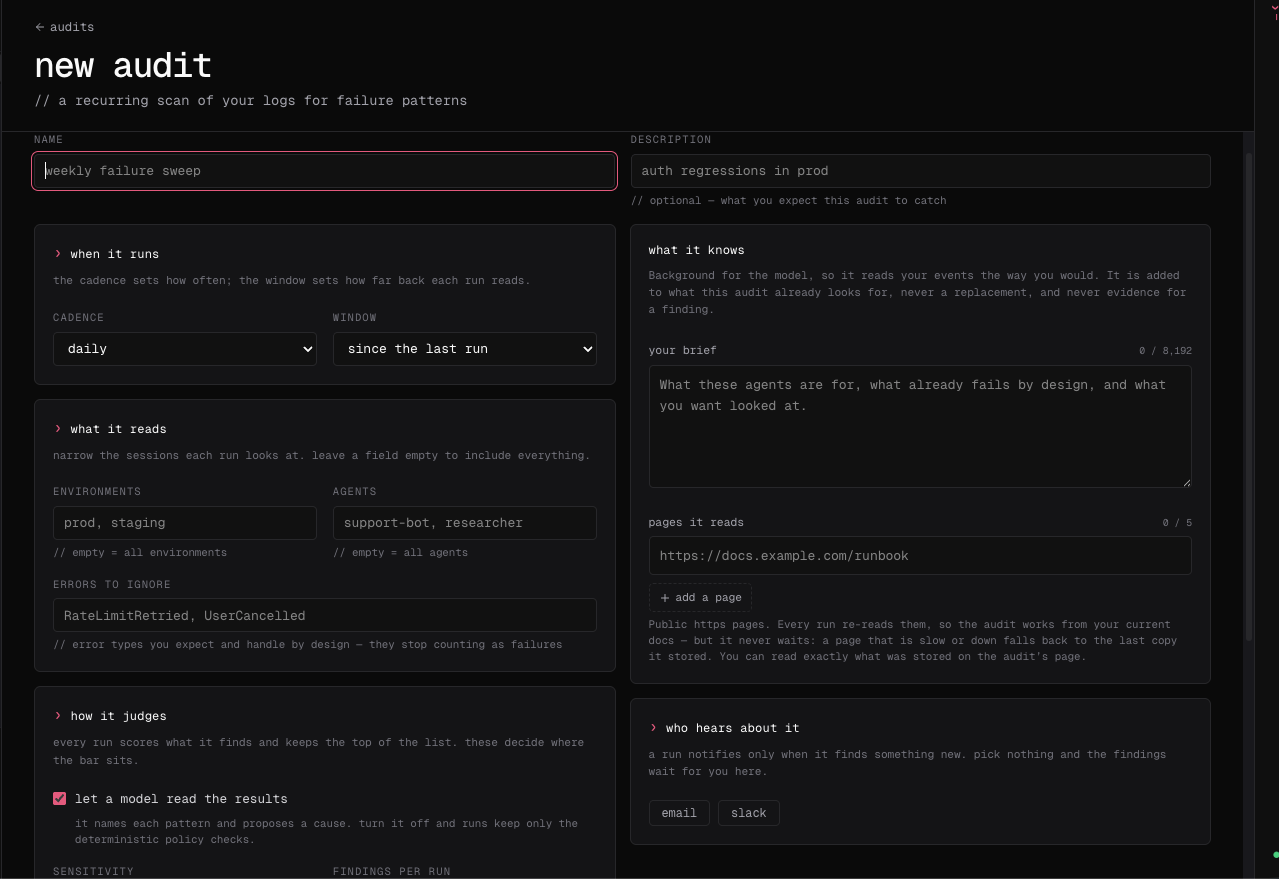1279x879 pixels.
Task: Click the "0 / 8,192" character counter
Action: point(1165,351)
